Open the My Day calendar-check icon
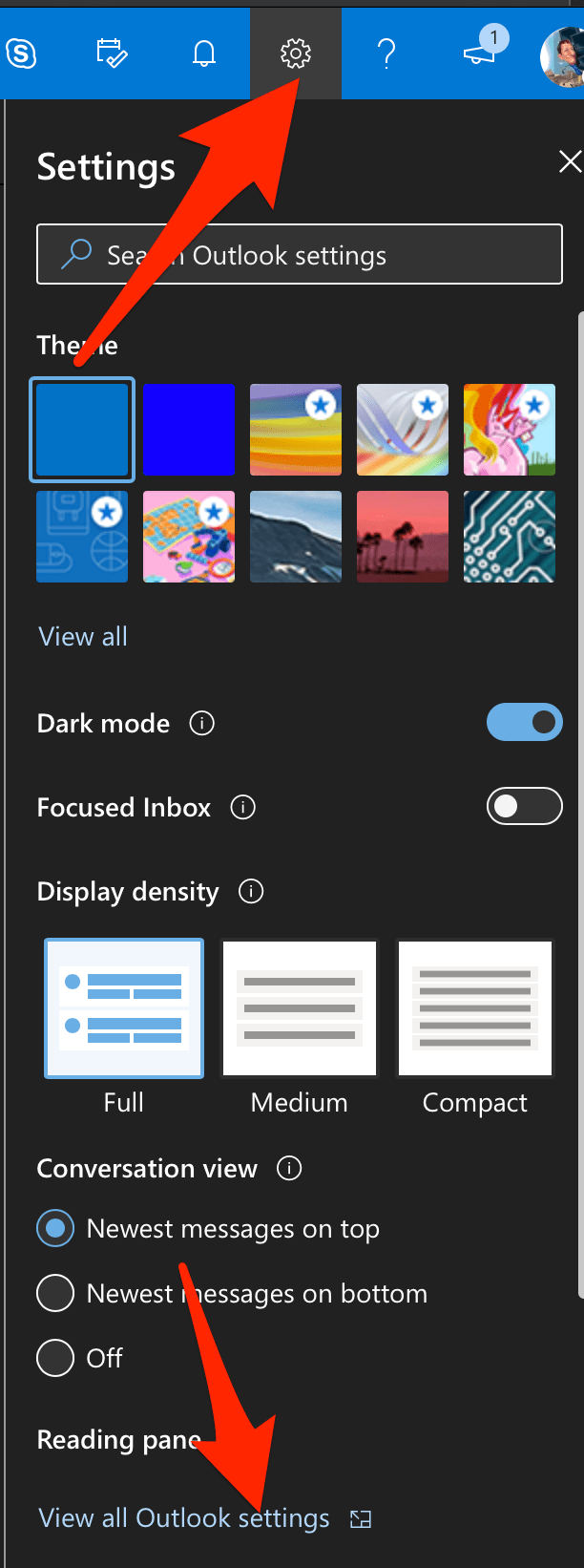This screenshot has height=1568, width=584. coord(112,53)
